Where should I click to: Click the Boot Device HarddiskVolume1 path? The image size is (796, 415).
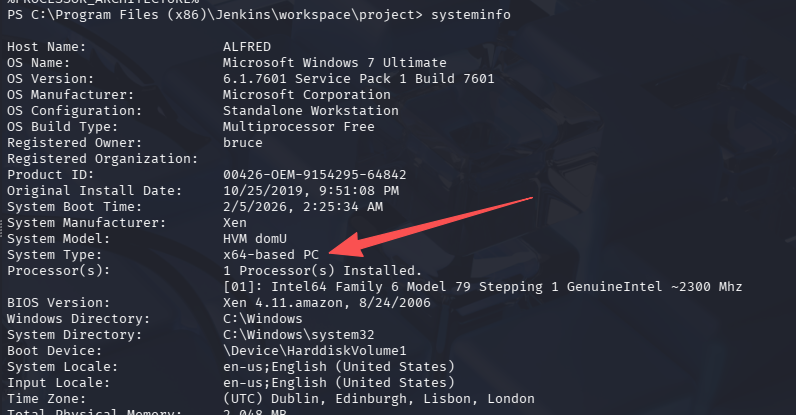(x=315, y=351)
